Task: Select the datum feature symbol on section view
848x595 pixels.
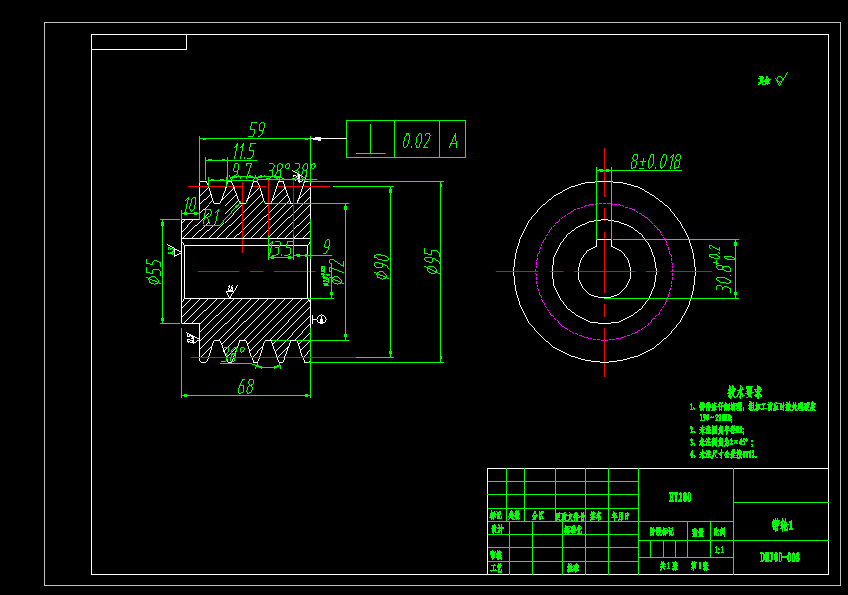Action: pyautogui.click(x=320, y=319)
